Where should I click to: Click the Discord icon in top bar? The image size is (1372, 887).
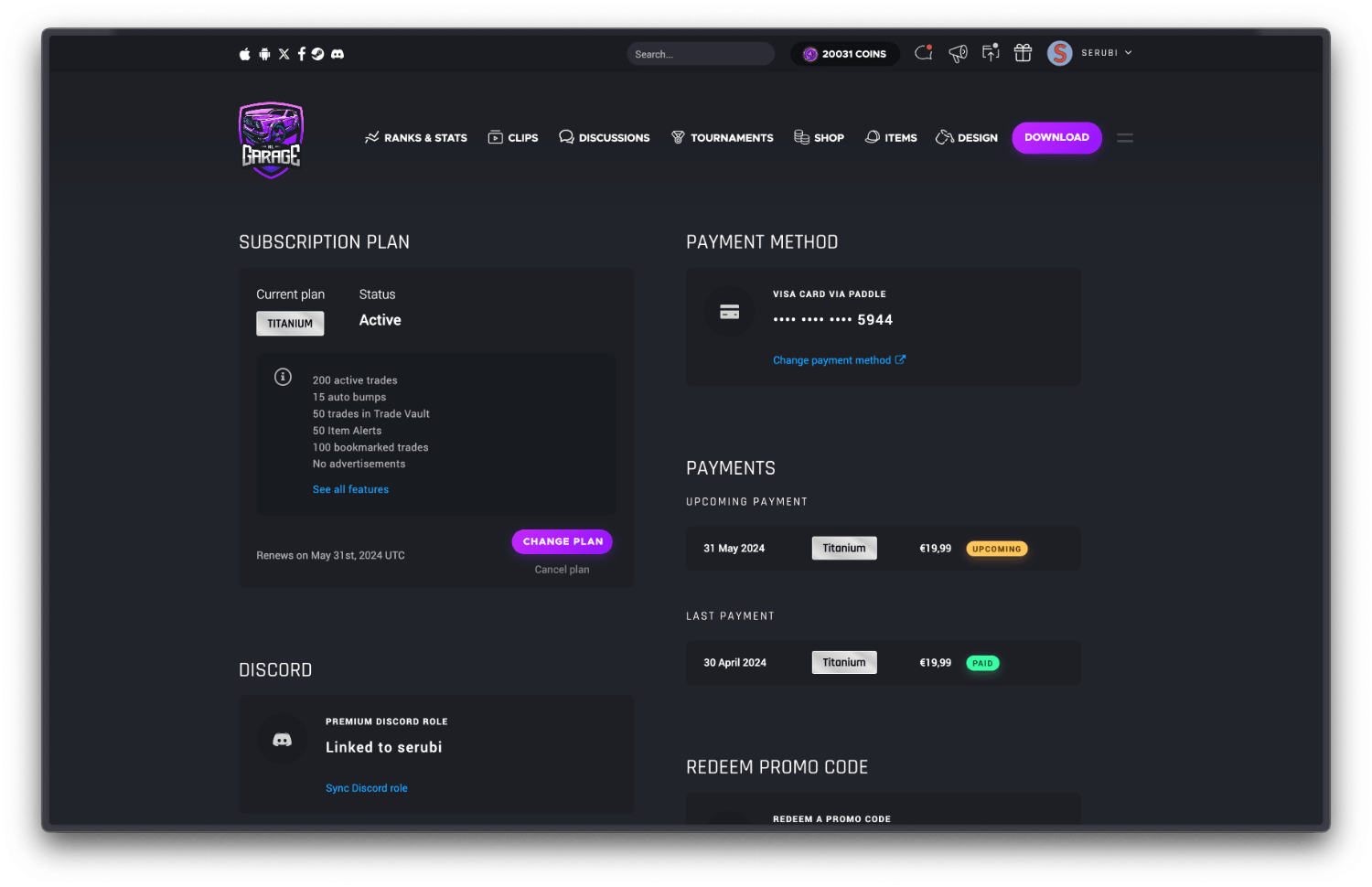click(338, 54)
